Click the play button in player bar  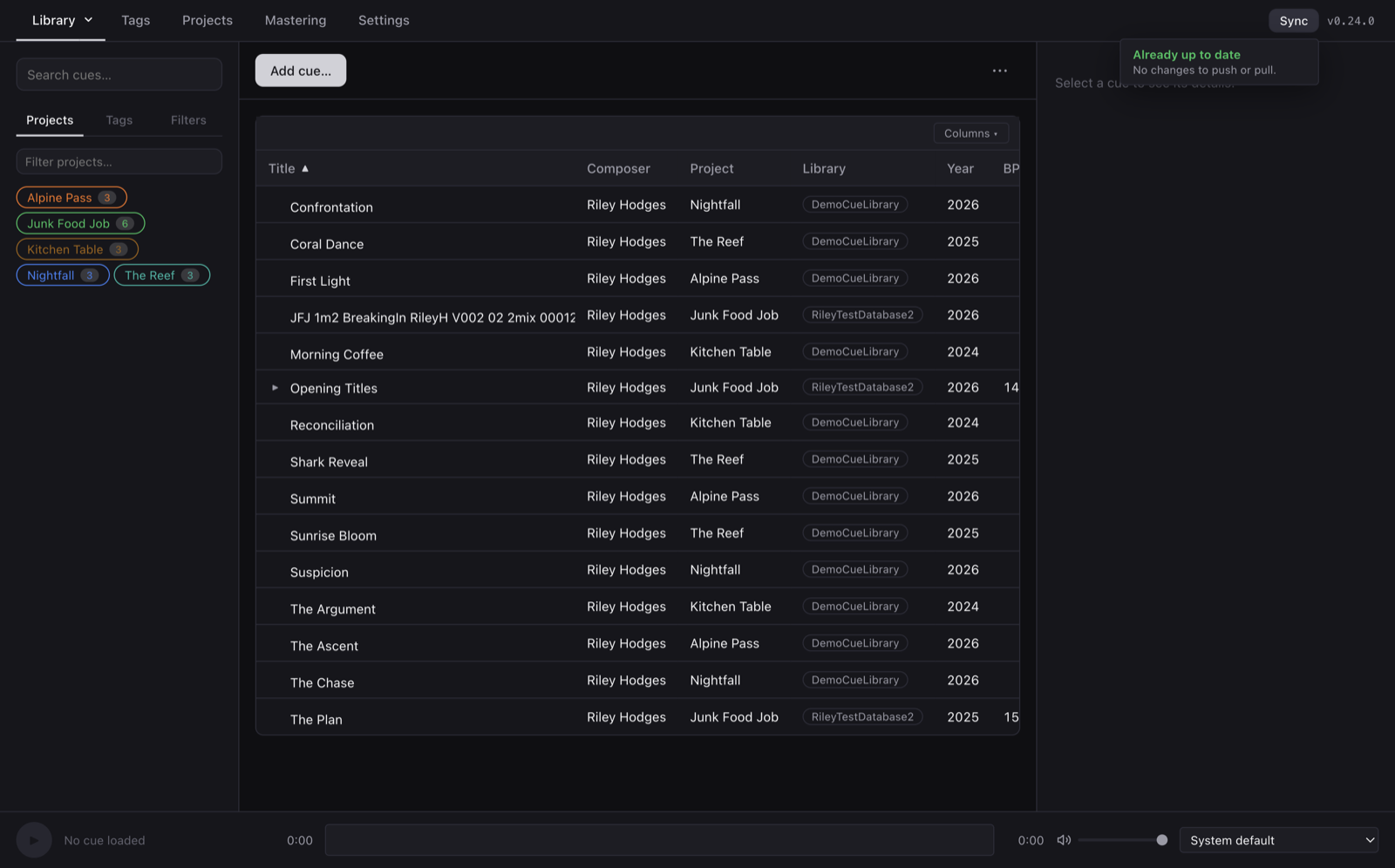(x=34, y=840)
